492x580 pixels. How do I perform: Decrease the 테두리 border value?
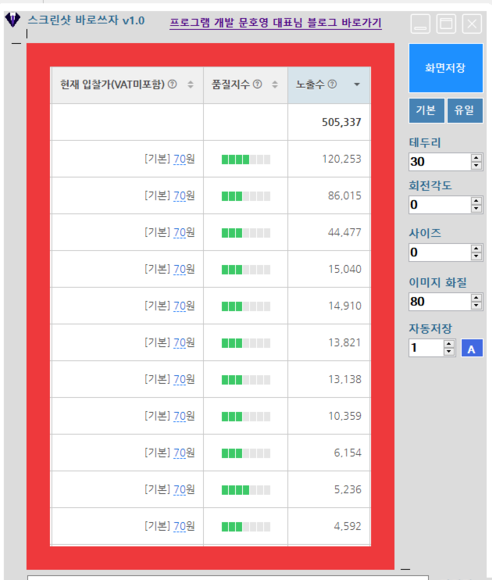[476, 166]
